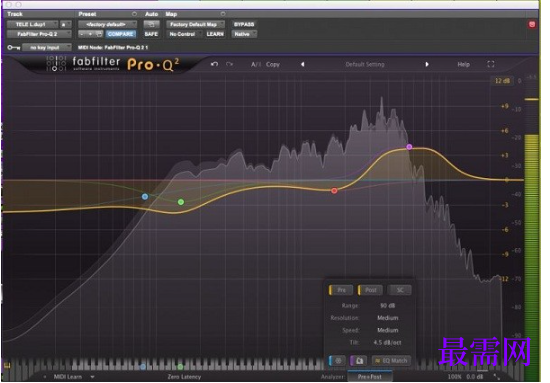Open the Help menu
This screenshot has width=550, height=383.
pyautogui.click(x=463, y=64)
